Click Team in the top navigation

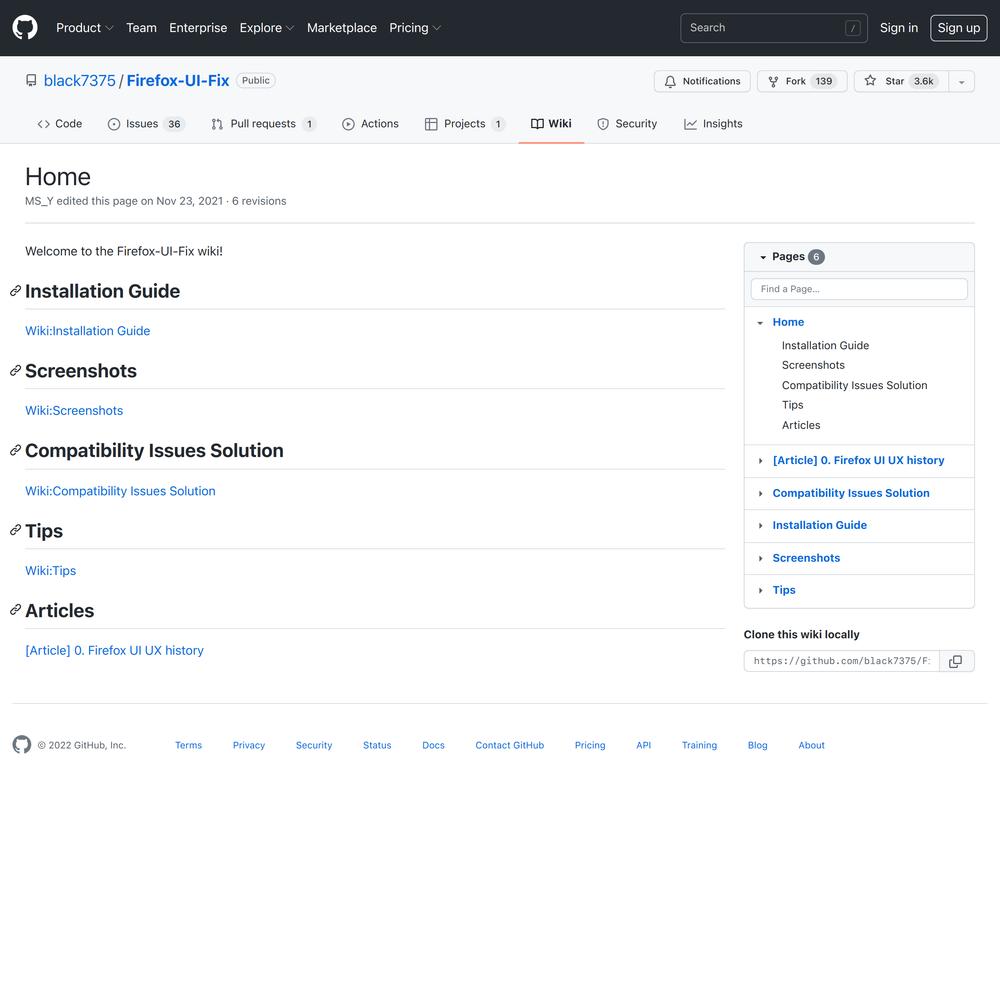click(141, 28)
